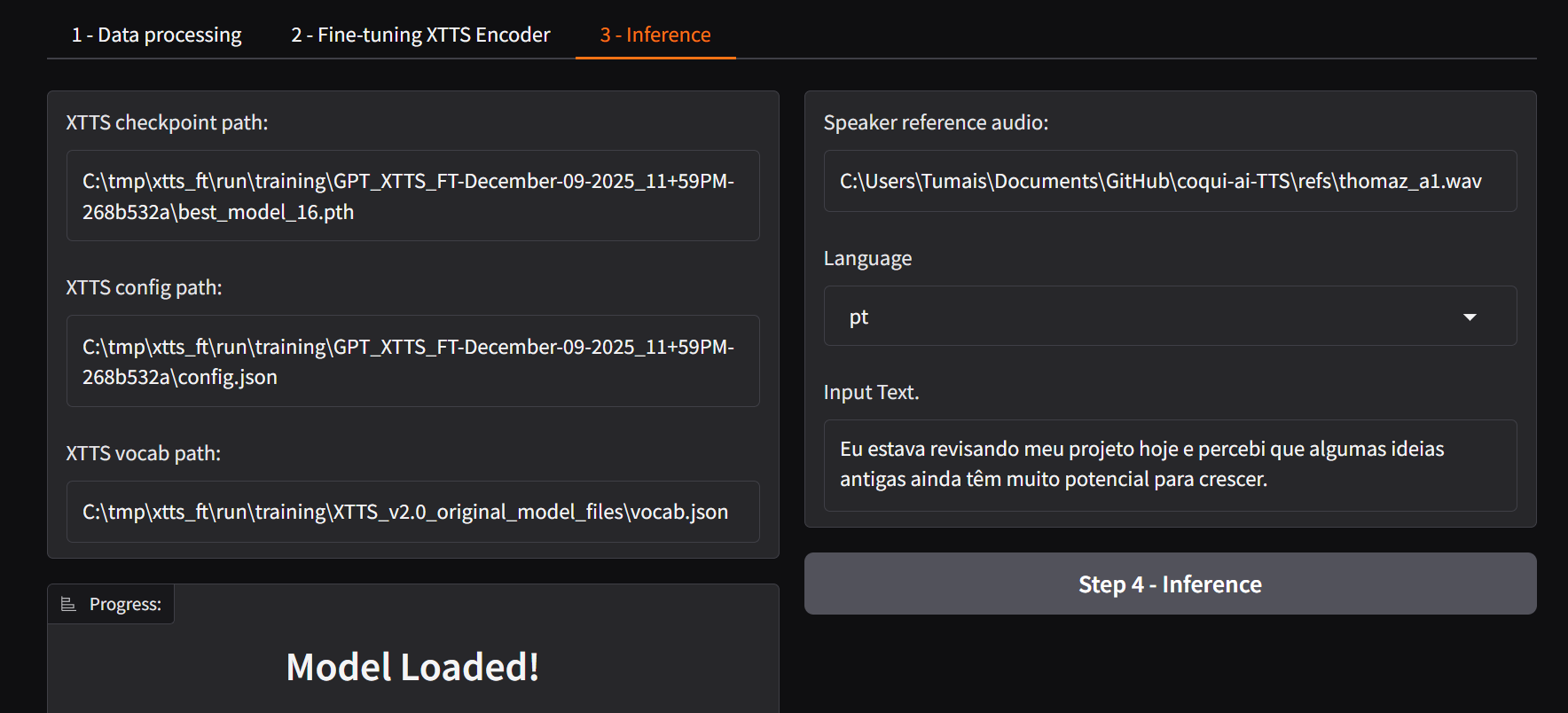Focus the XTTS checkpoint path field
The width and height of the screenshot is (1568, 713).
412,196
